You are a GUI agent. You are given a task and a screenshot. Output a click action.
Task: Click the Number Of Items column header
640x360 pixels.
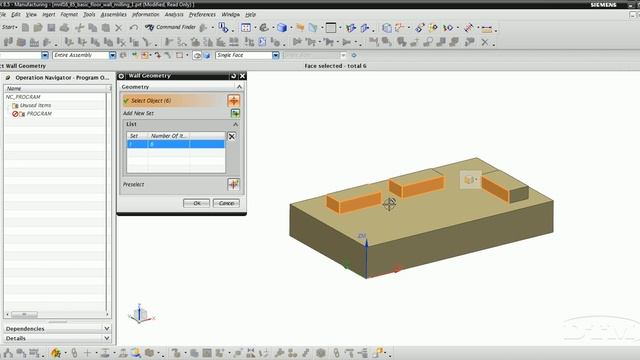(x=169, y=136)
